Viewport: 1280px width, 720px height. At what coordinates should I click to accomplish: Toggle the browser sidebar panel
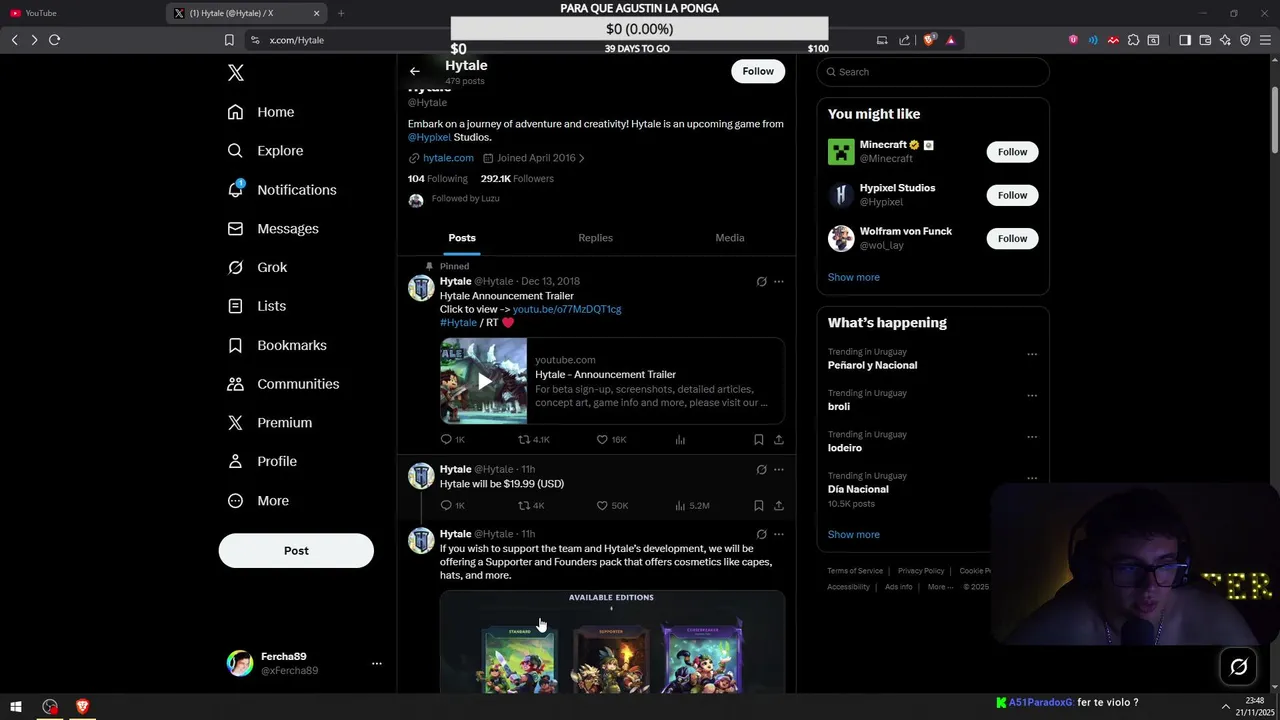(1185, 40)
